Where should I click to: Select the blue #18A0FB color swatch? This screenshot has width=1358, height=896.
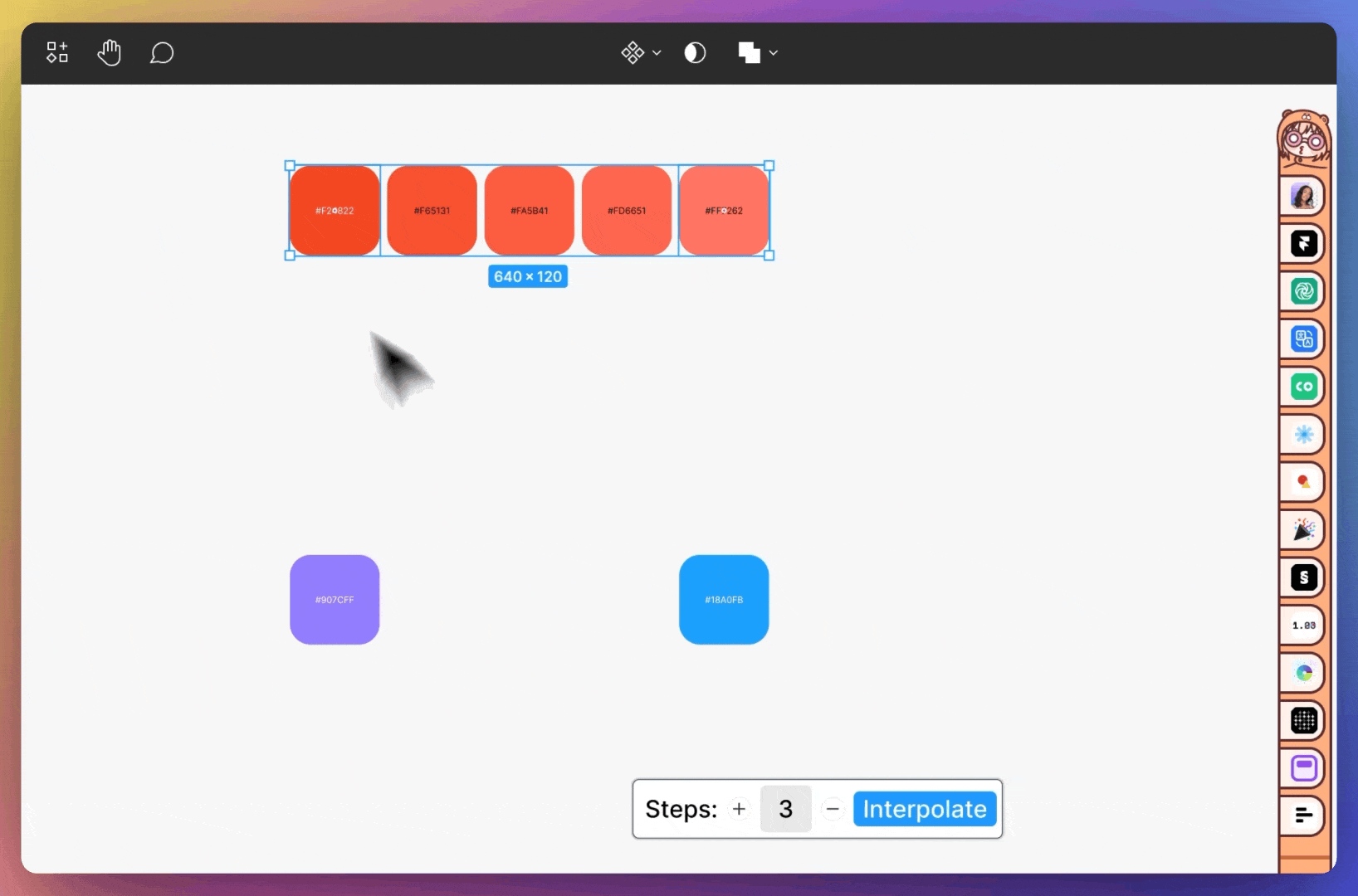tap(724, 600)
